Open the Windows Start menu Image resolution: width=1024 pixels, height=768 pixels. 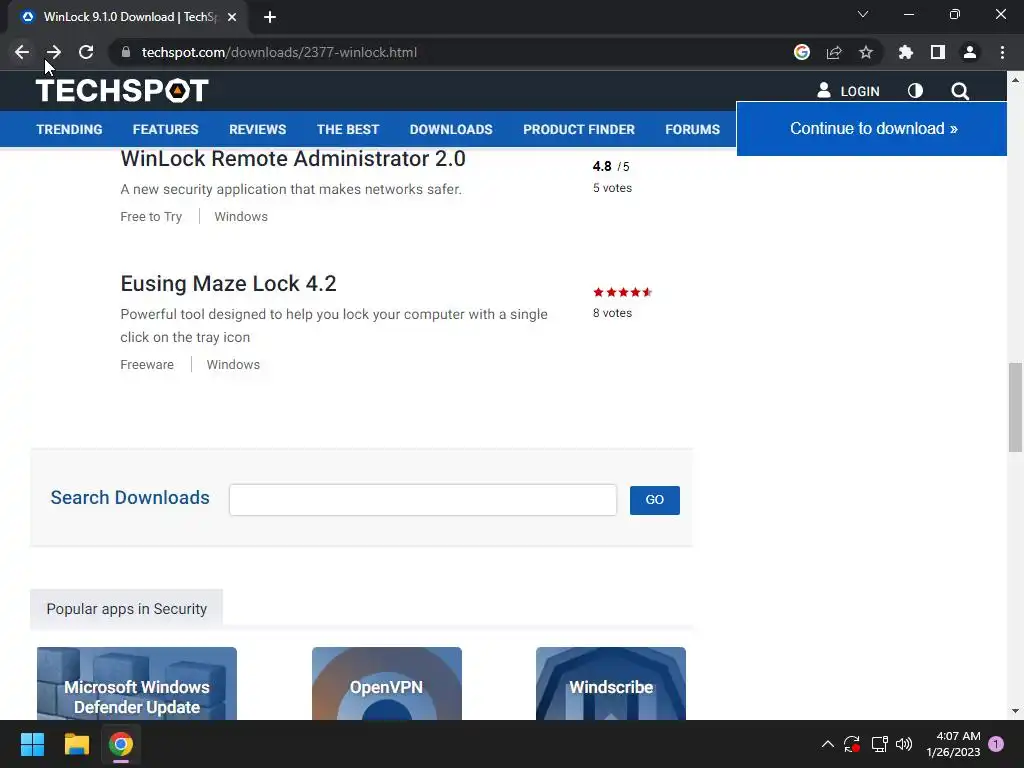32,744
